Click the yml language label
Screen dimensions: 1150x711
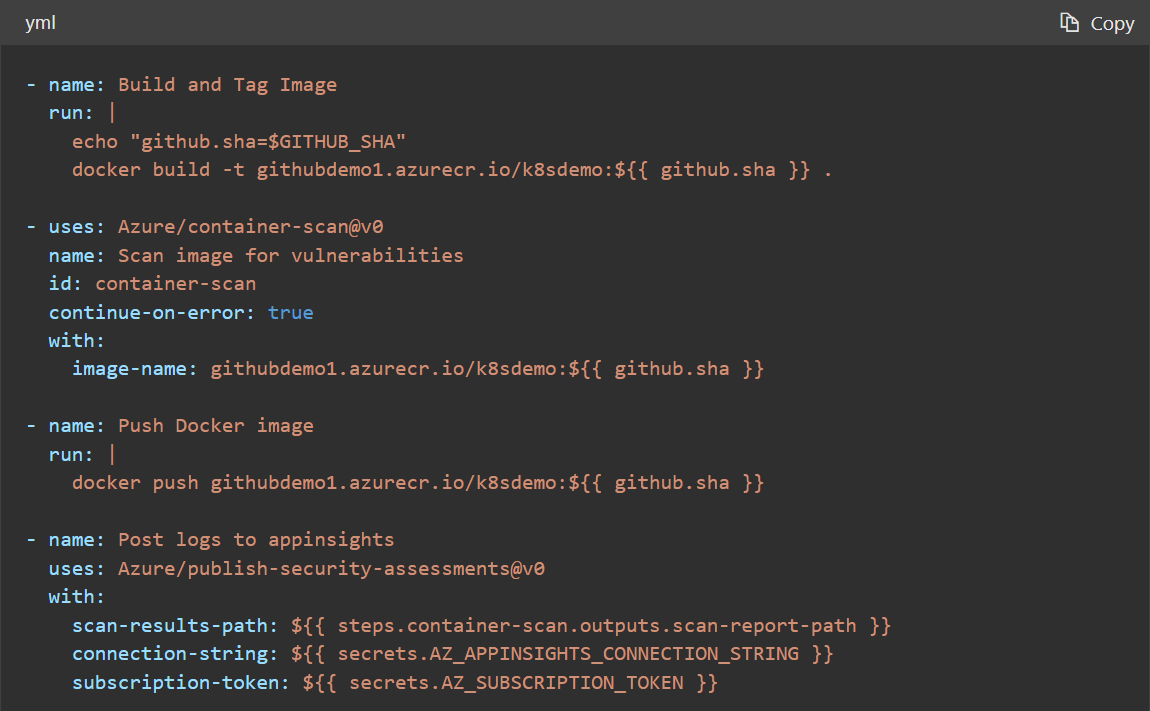point(40,22)
